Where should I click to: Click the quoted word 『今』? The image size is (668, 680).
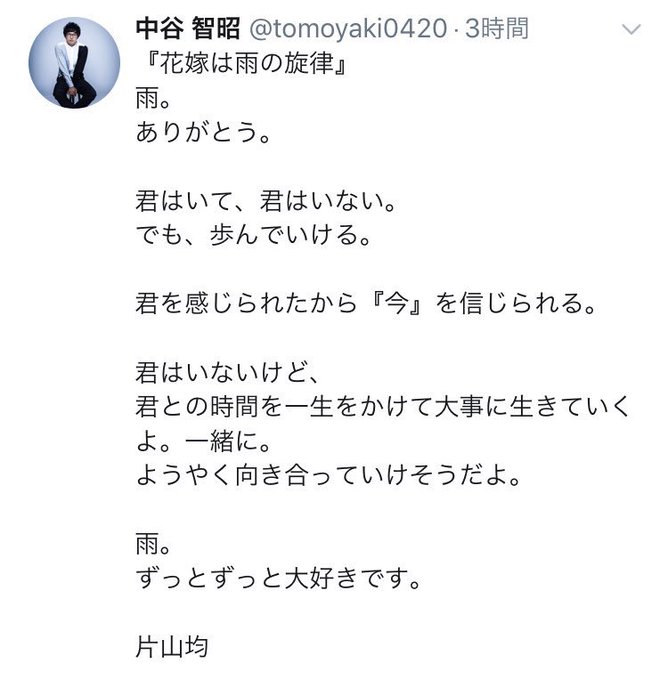coord(396,303)
